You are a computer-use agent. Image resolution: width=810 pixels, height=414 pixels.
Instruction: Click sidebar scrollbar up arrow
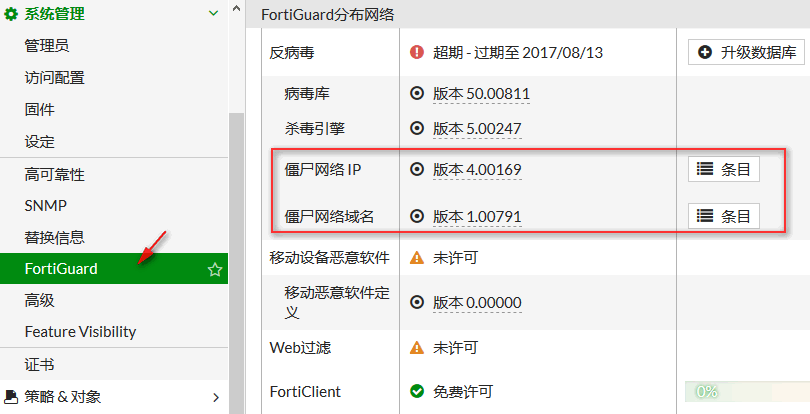pos(236,8)
